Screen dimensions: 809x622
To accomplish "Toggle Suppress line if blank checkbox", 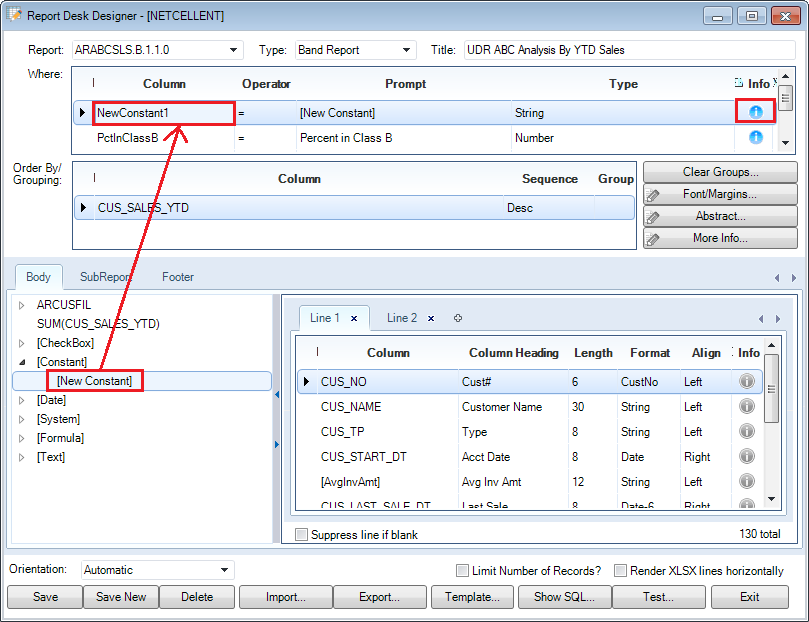I will (x=301, y=534).
